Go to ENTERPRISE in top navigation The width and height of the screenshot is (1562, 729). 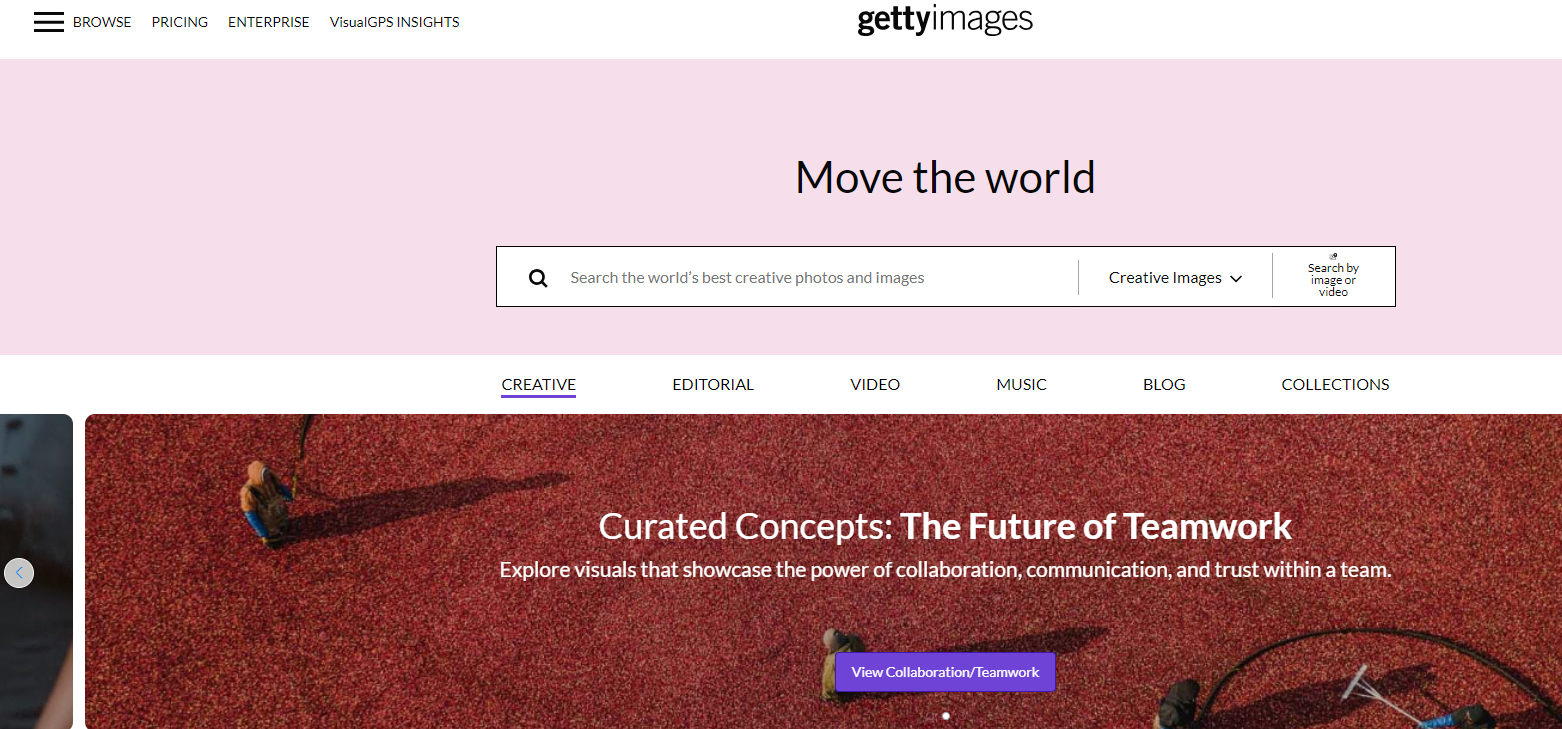(269, 22)
